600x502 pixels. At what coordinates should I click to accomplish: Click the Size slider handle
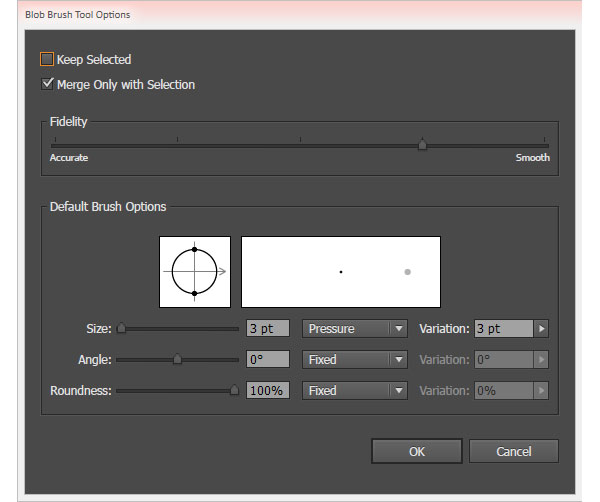tap(121, 328)
